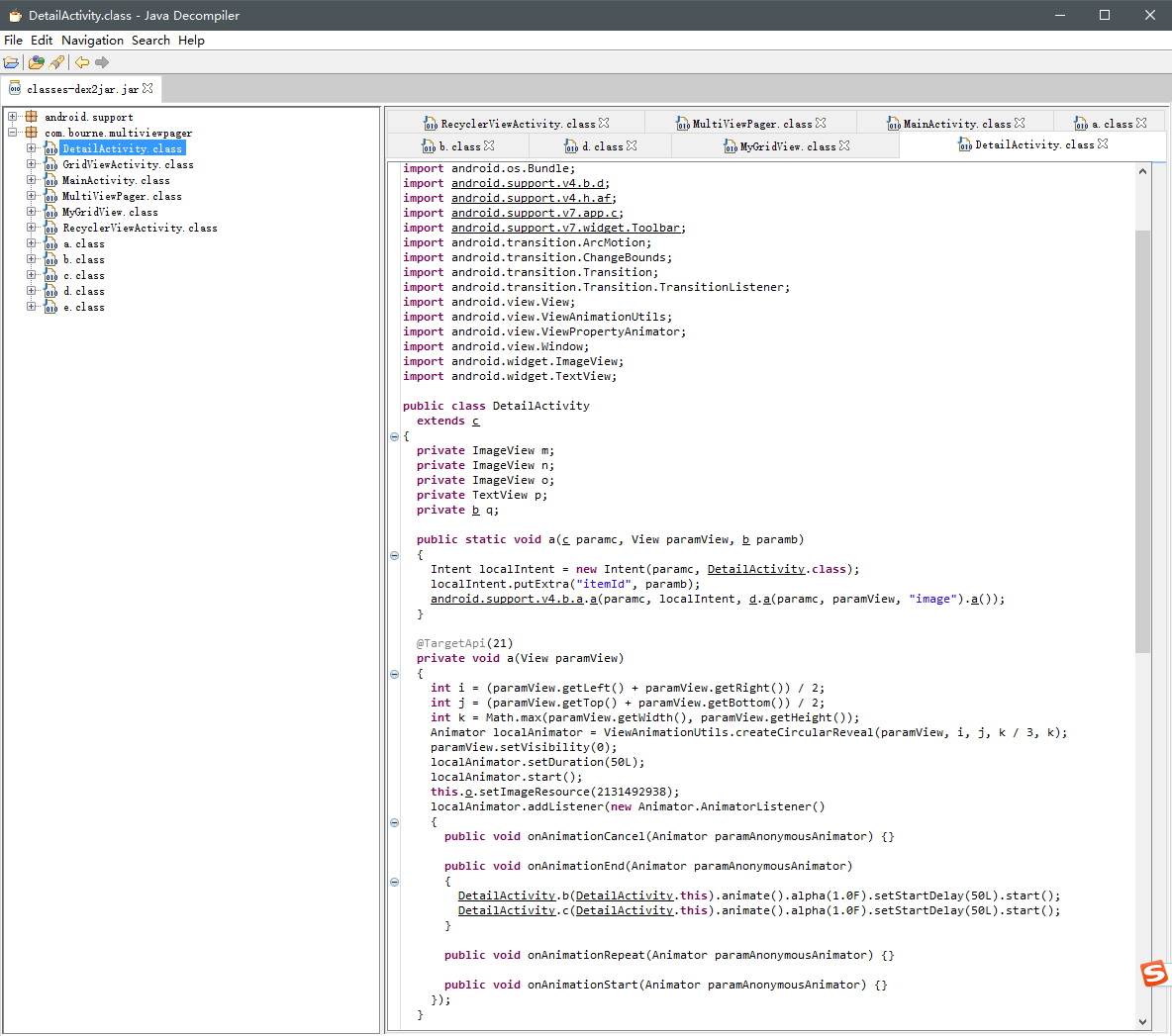The width and height of the screenshot is (1172, 1036).
Task: Expand the MultiViewPager.class tree node
Action: coord(32,196)
